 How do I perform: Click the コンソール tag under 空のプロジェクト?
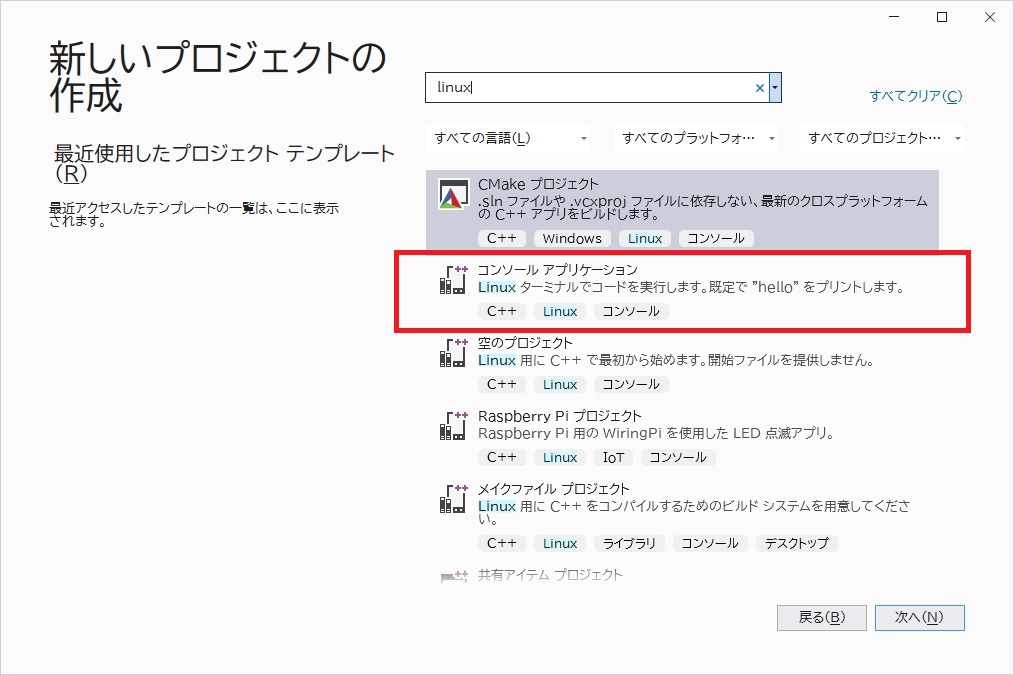point(631,385)
